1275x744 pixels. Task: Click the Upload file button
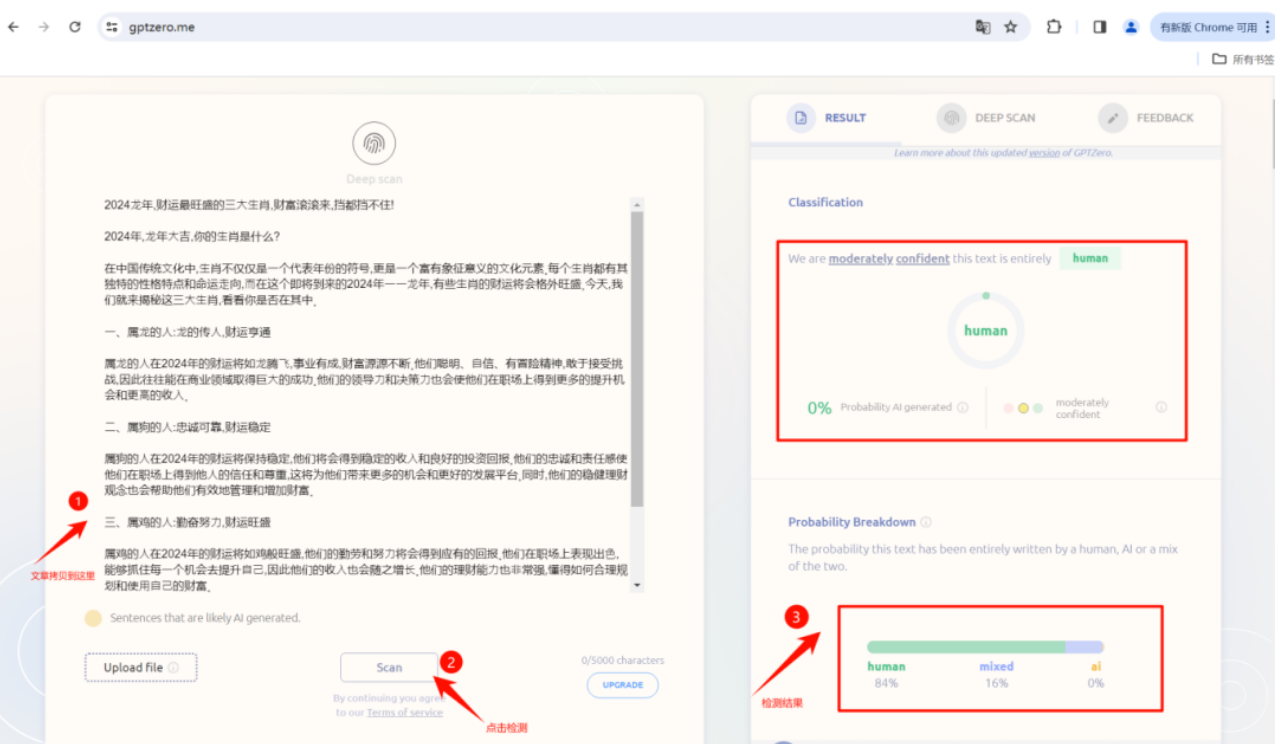[x=141, y=667]
